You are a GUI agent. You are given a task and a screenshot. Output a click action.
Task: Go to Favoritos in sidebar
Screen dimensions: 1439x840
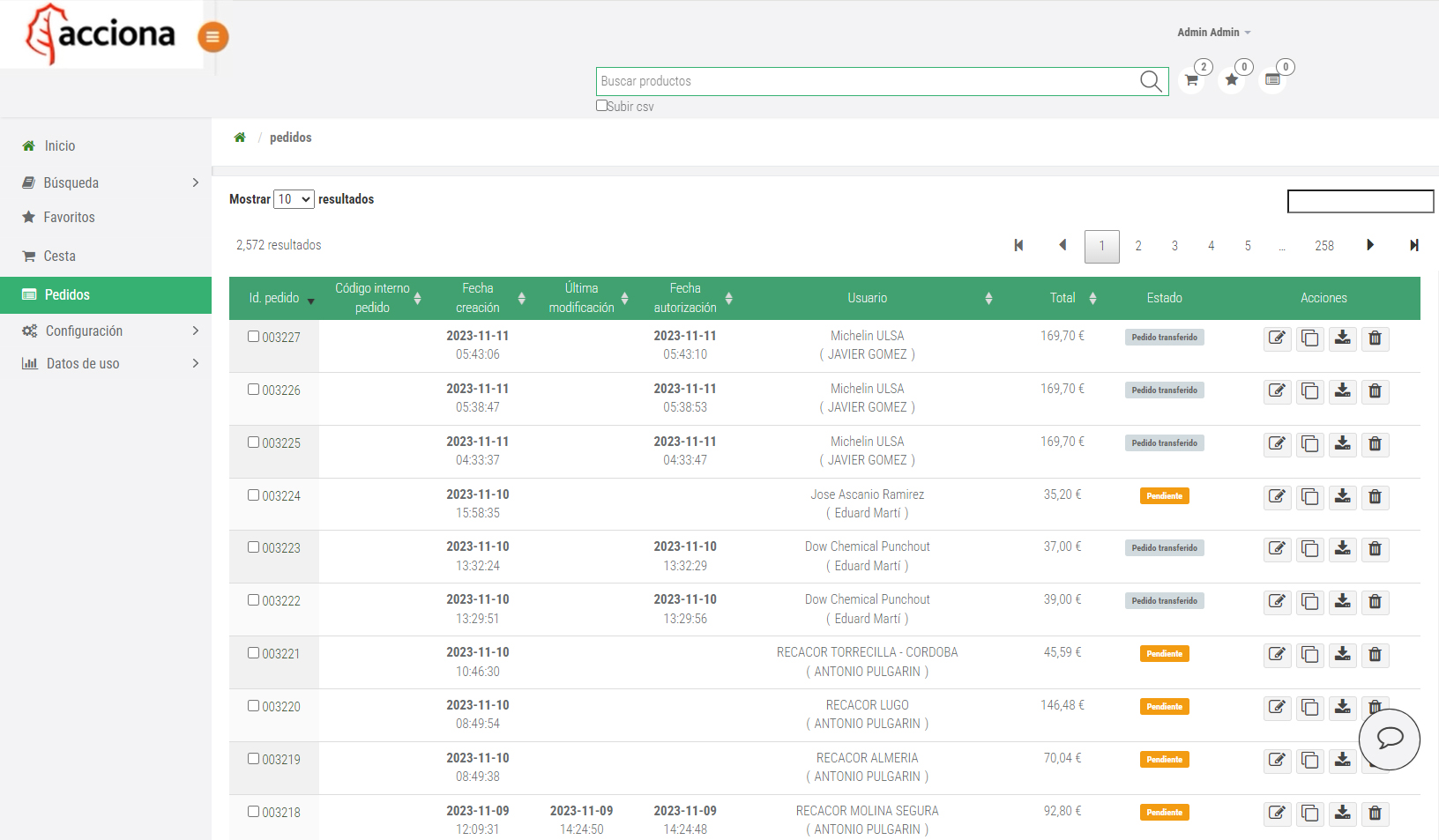click(x=69, y=218)
